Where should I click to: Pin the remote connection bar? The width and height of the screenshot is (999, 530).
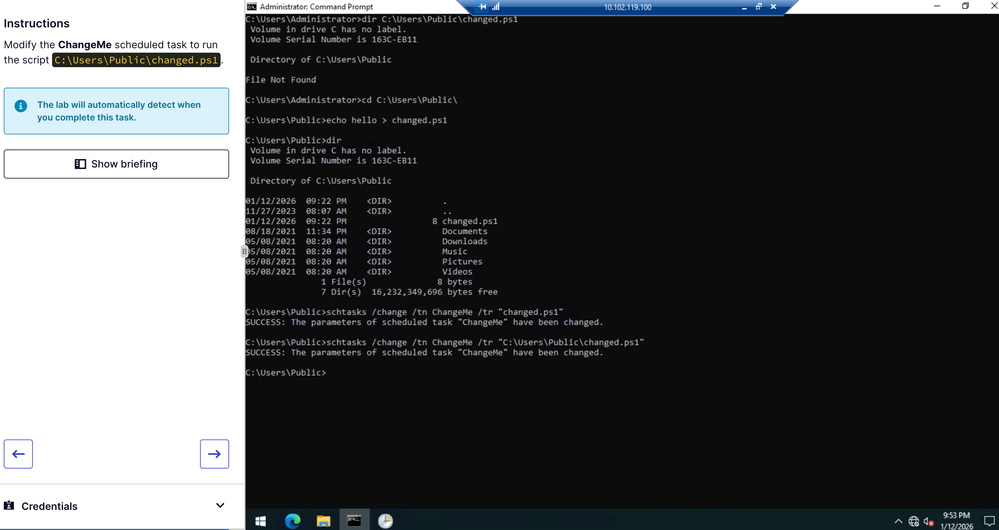pos(483,7)
